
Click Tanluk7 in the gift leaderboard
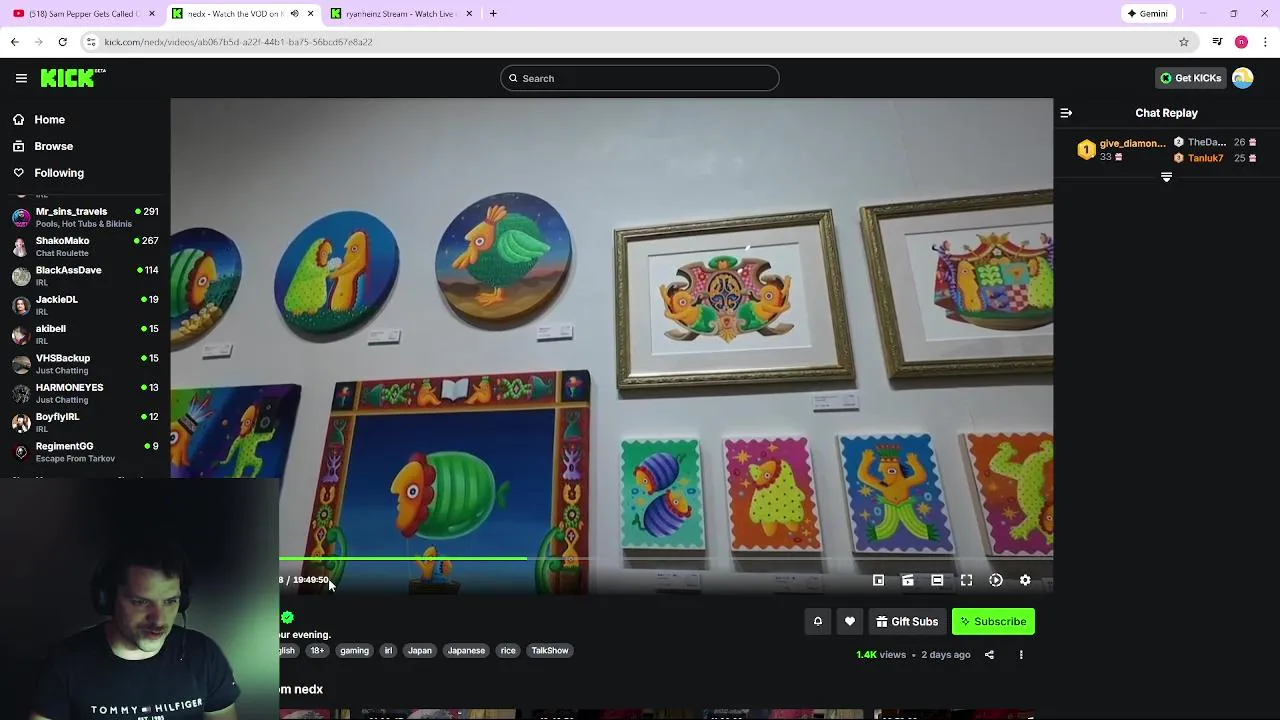1206,158
